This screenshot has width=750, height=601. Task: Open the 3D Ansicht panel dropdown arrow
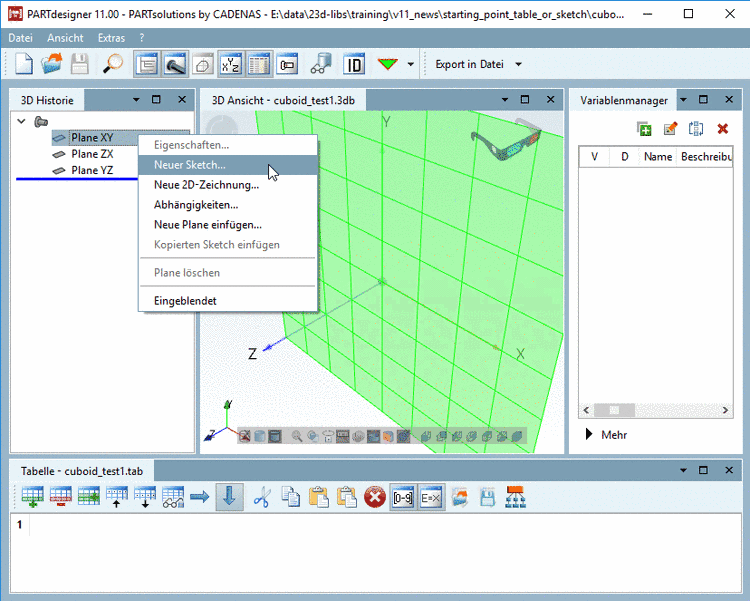point(505,100)
